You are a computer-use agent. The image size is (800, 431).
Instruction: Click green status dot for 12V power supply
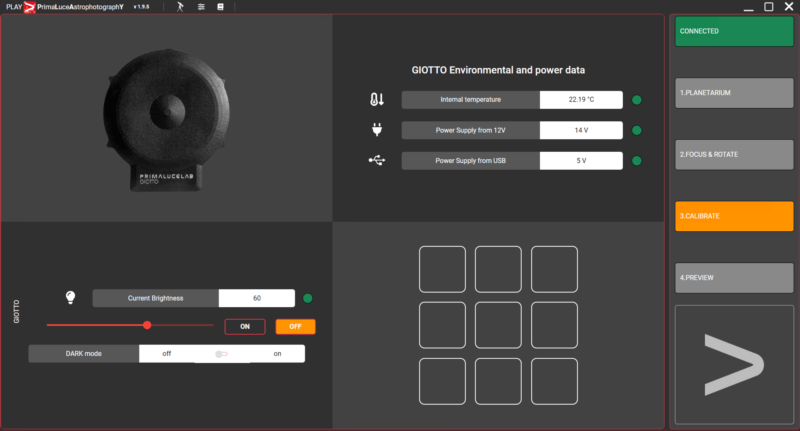(637, 131)
